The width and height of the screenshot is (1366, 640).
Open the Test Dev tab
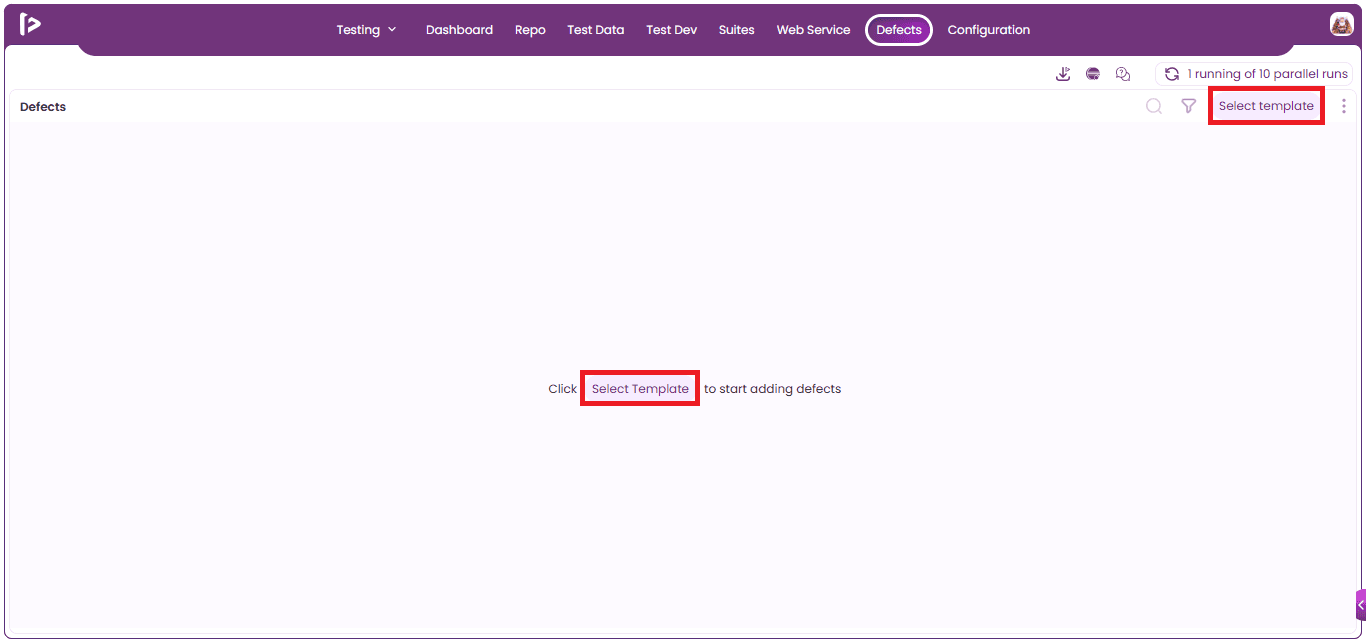[671, 30]
